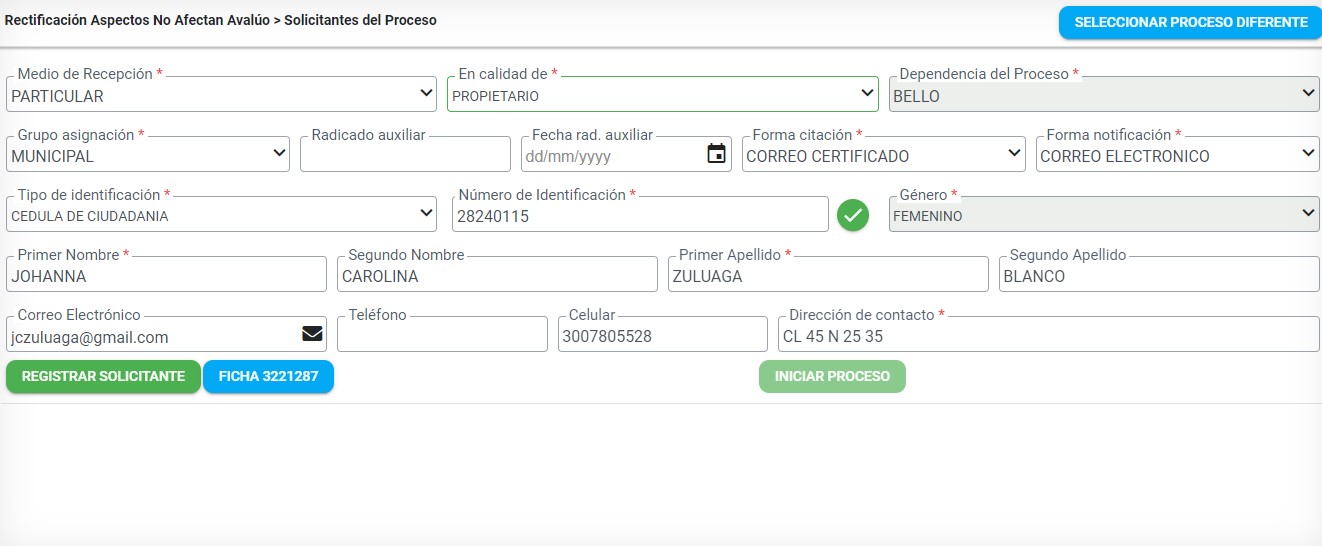Image resolution: width=1322 pixels, height=546 pixels.
Task: Open the Grupo asignación dropdown
Action: coord(148,154)
